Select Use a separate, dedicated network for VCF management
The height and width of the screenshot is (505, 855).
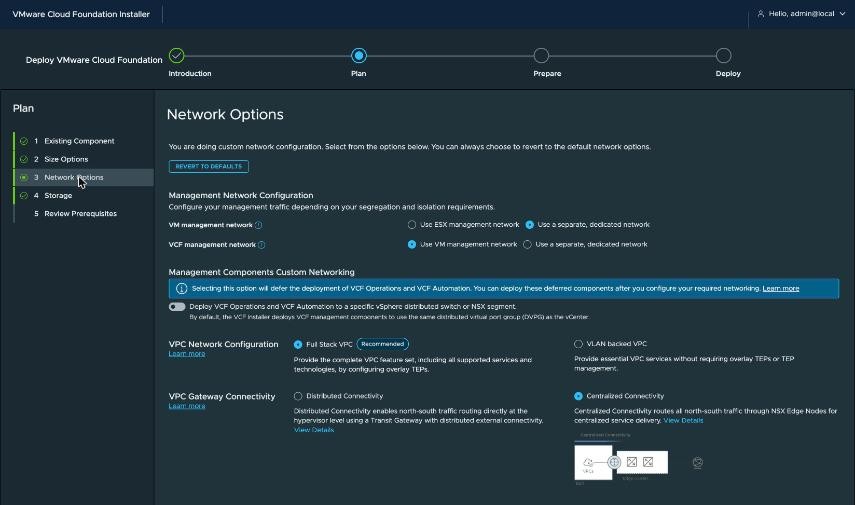[x=527, y=244]
